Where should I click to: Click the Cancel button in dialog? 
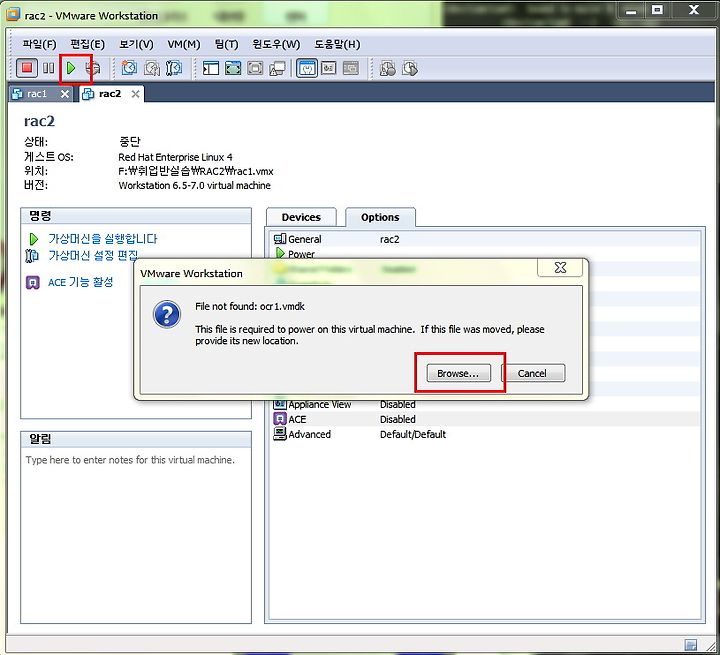coord(533,373)
